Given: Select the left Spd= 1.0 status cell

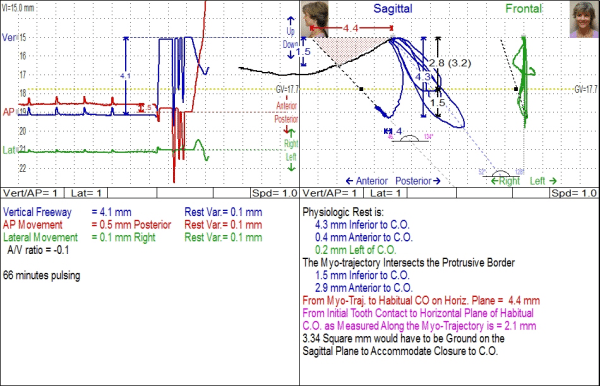Looking at the screenshot, I should [274, 193].
